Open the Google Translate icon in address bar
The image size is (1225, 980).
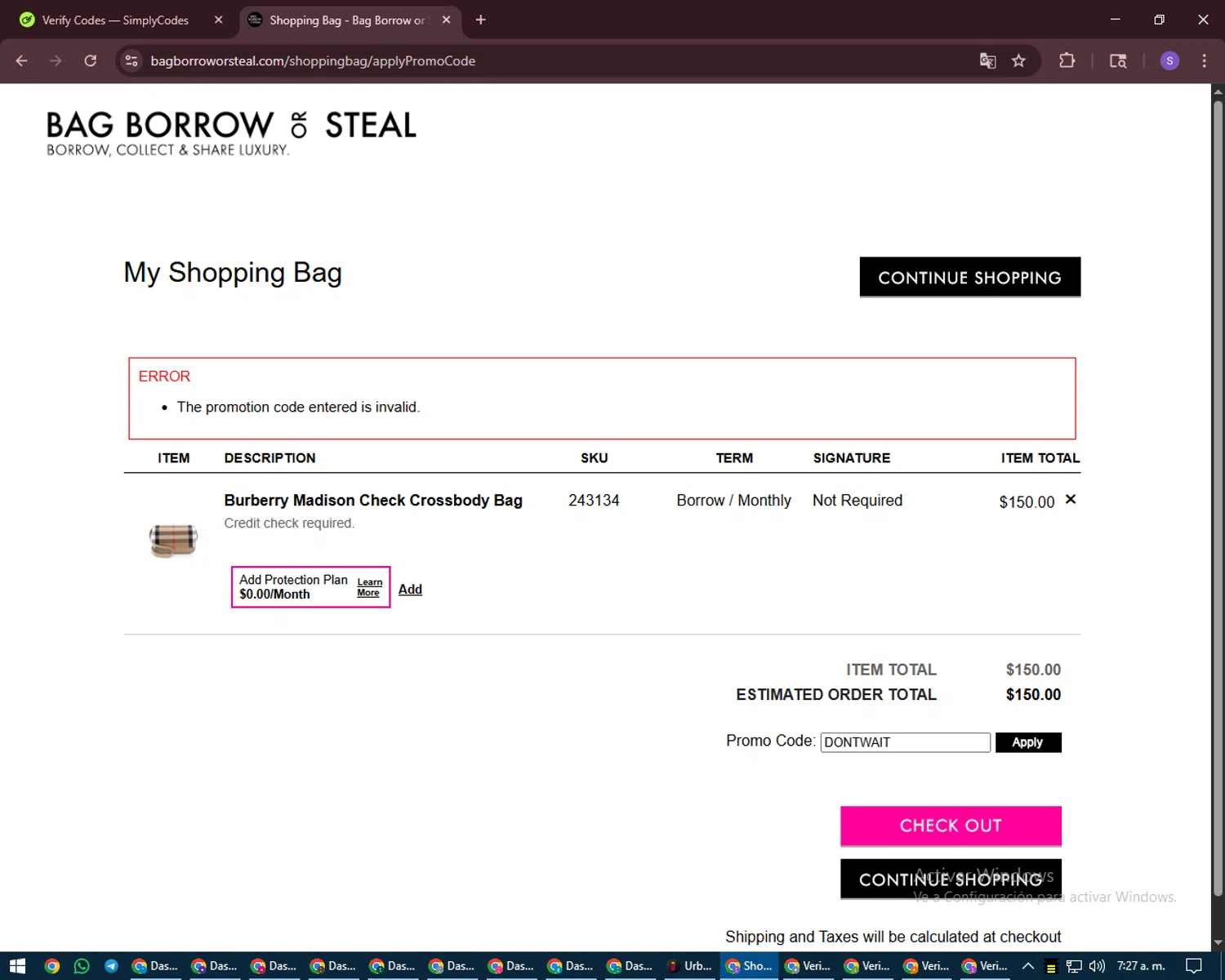pyautogui.click(x=987, y=60)
